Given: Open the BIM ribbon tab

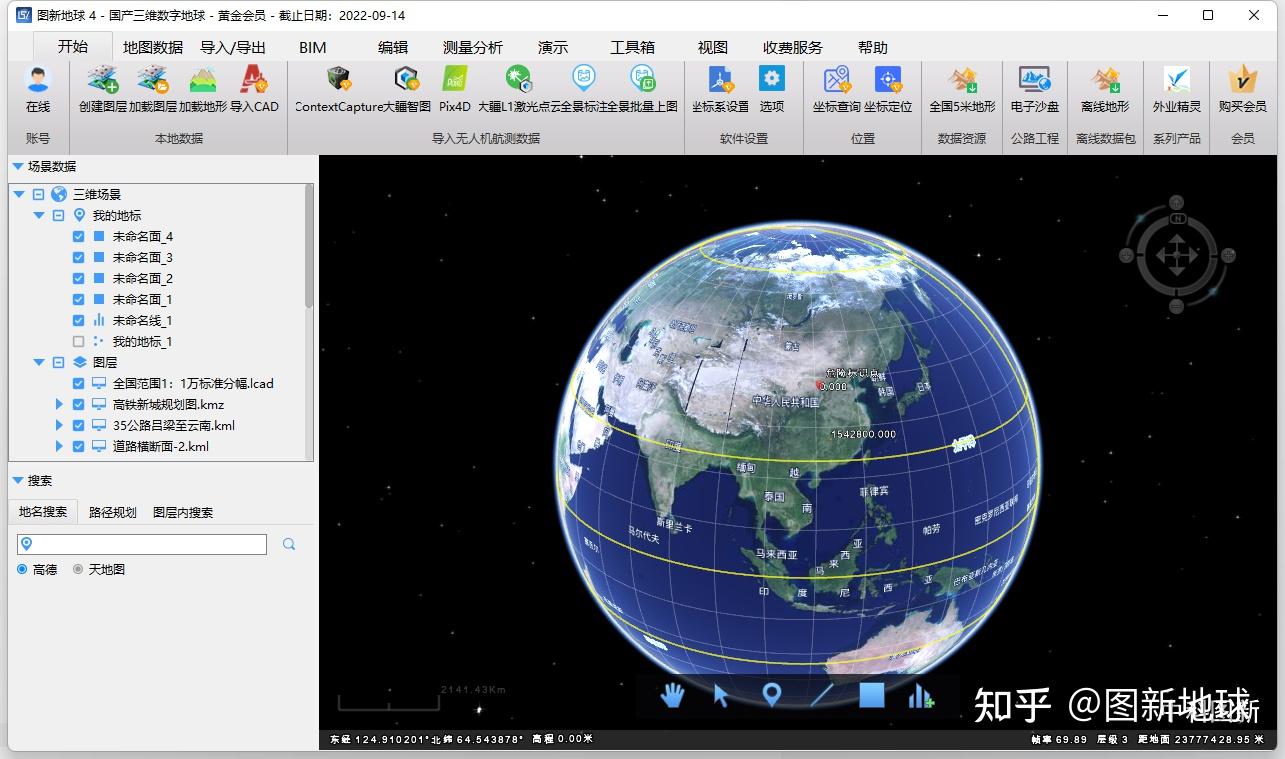Looking at the screenshot, I should tap(312, 47).
